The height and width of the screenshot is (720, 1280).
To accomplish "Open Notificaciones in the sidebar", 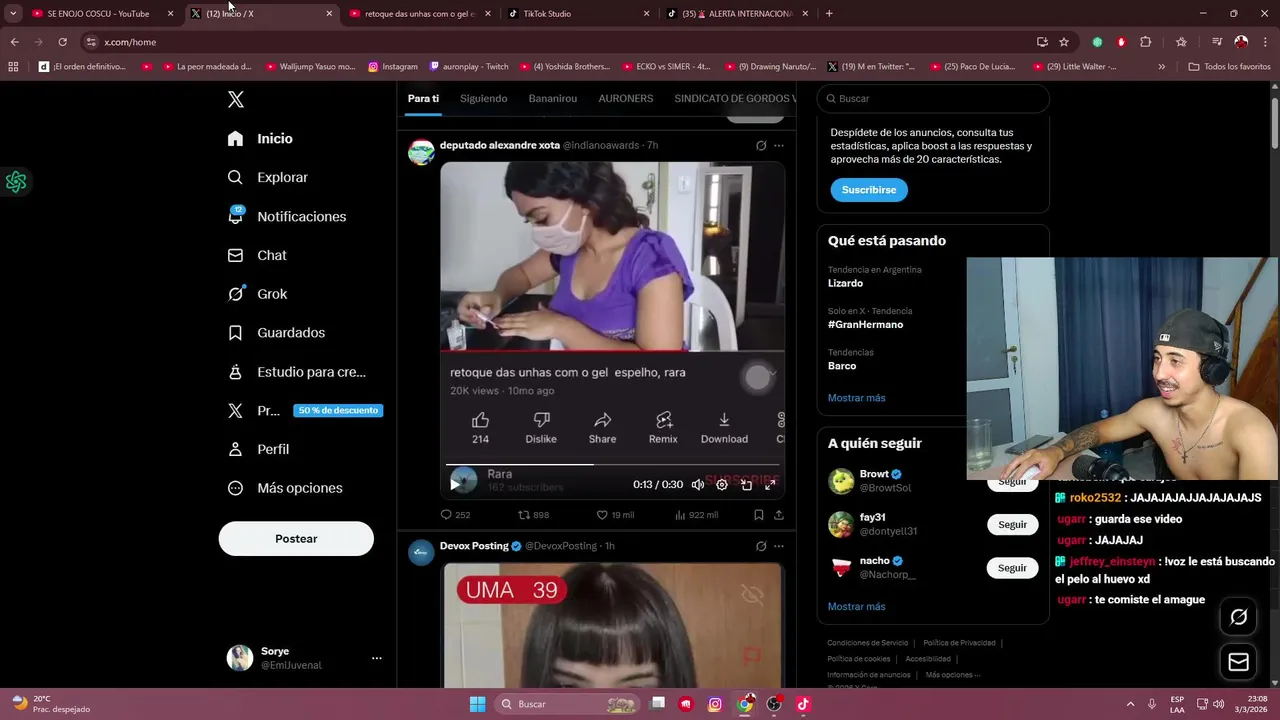I will point(287,216).
